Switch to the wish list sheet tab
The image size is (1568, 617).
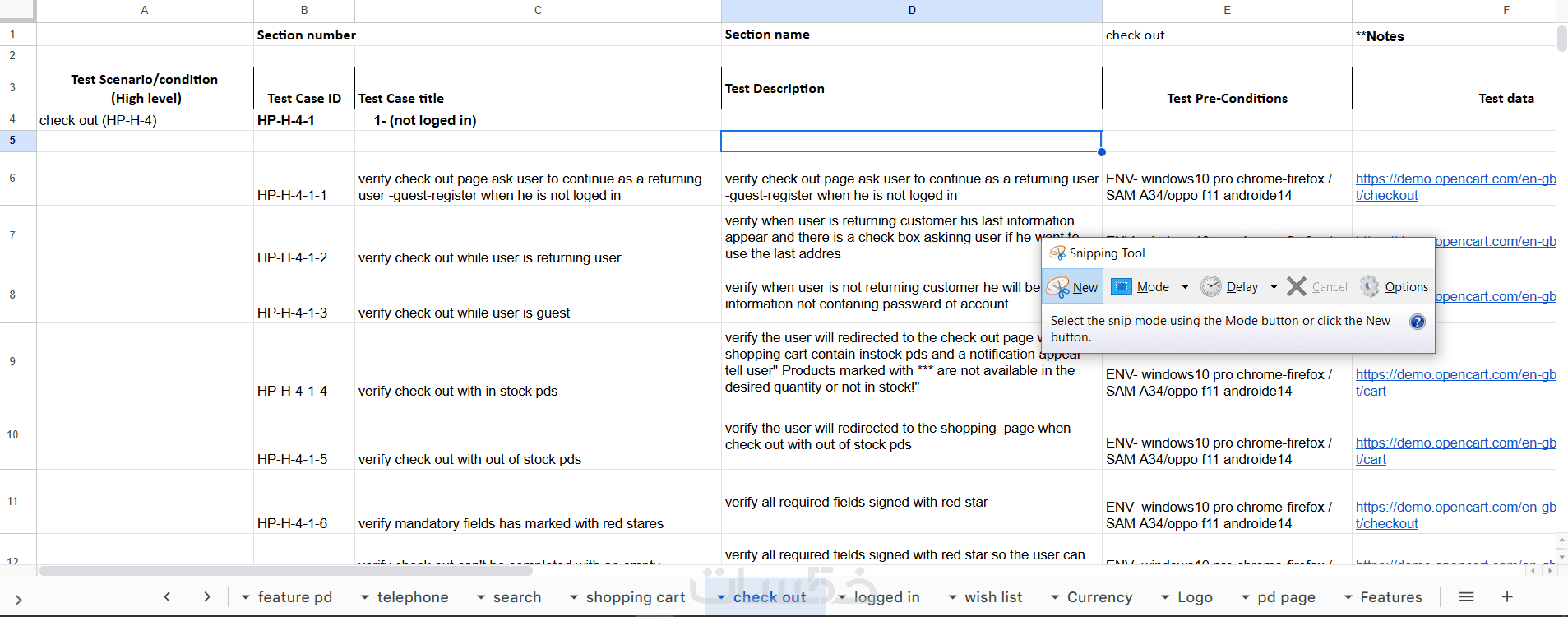pyautogui.click(x=993, y=597)
